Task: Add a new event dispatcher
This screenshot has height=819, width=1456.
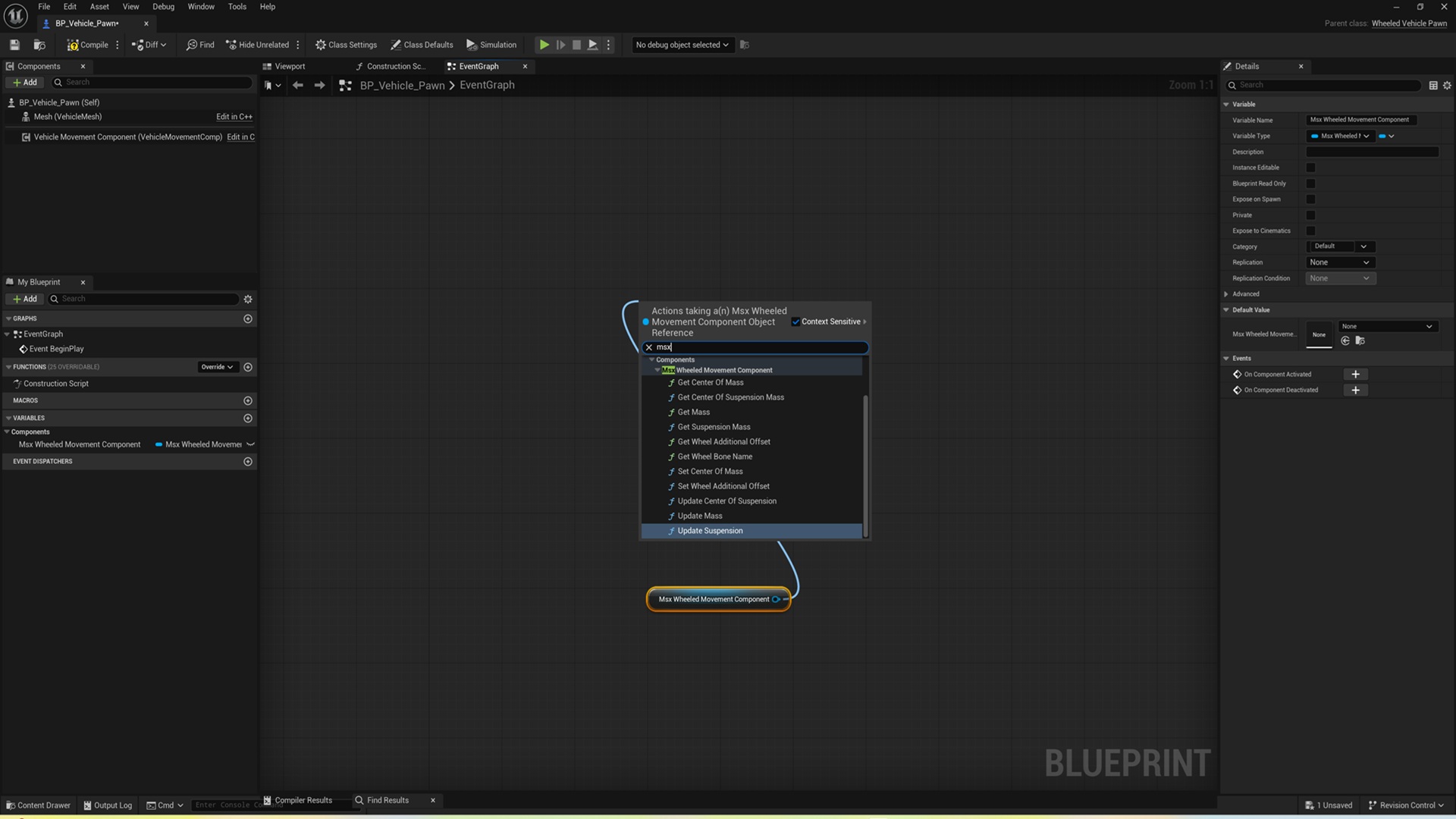Action: [x=248, y=461]
